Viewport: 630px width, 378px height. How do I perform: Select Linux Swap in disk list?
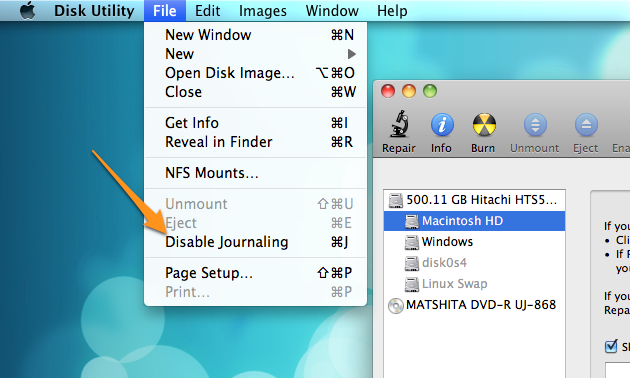(475, 284)
